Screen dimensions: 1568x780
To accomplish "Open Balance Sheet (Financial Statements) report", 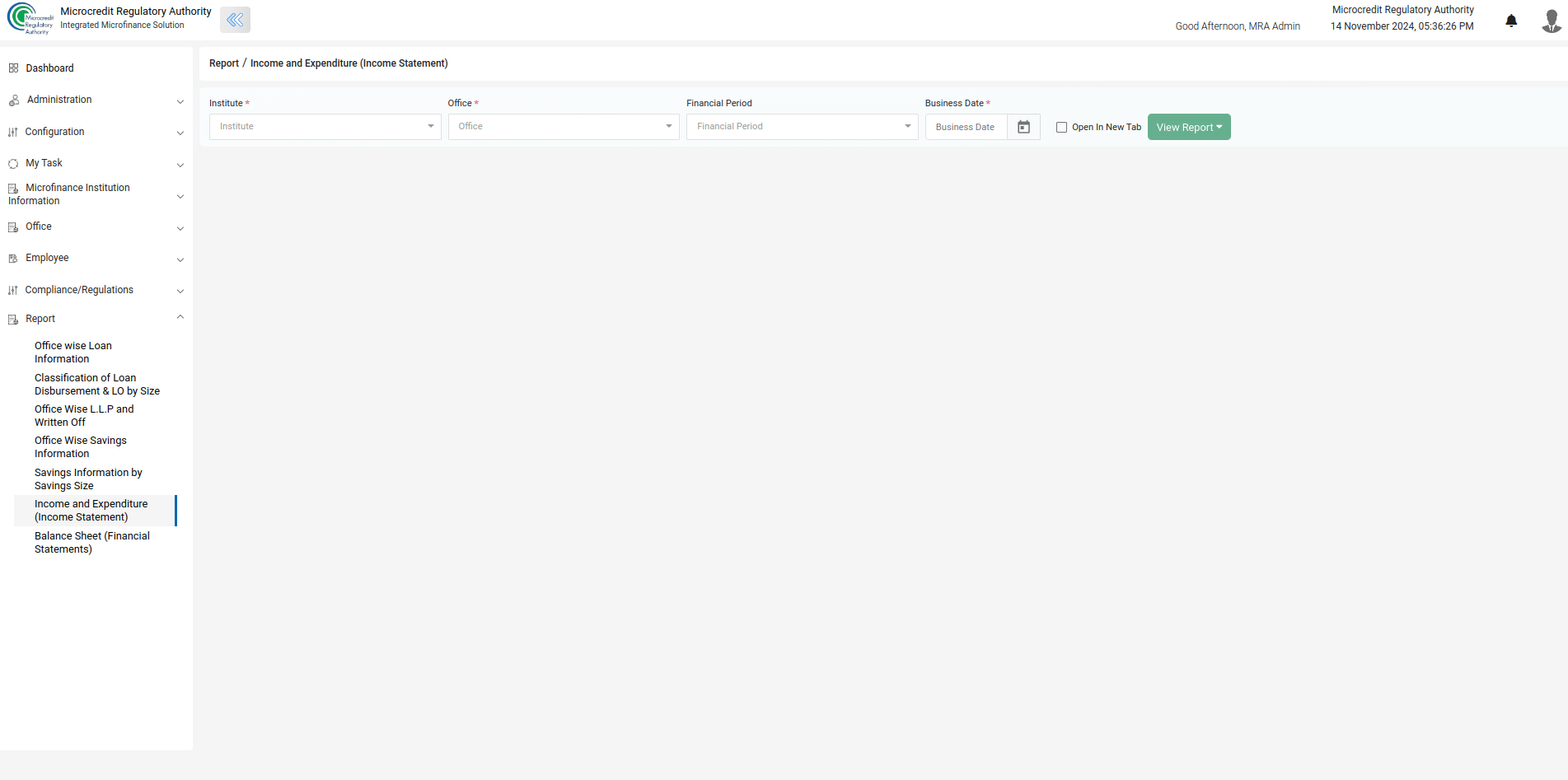I will pos(92,543).
